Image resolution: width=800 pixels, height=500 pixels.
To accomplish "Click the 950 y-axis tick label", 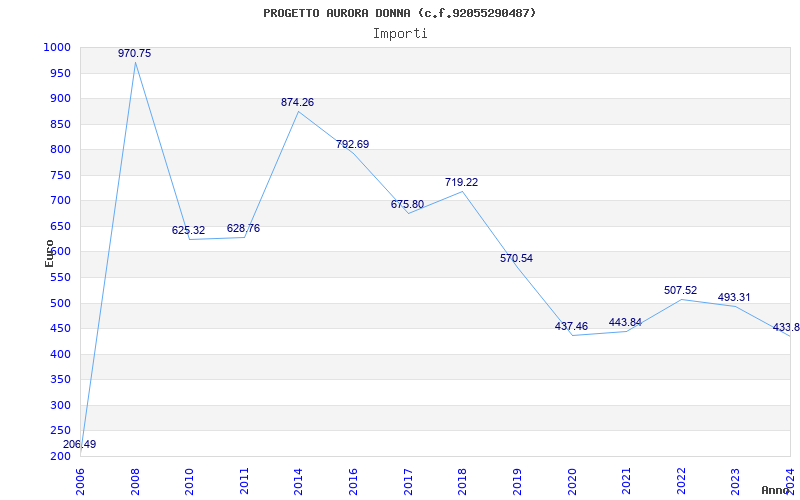I will [x=60, y=73].
